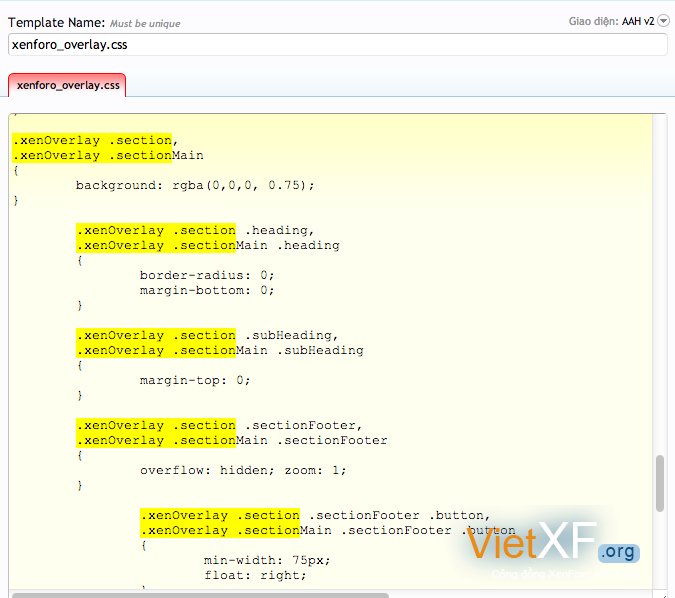Click the first highlighted .xenOverlay .section selector
Screen dimensions: 675x598
pos(92,140)
